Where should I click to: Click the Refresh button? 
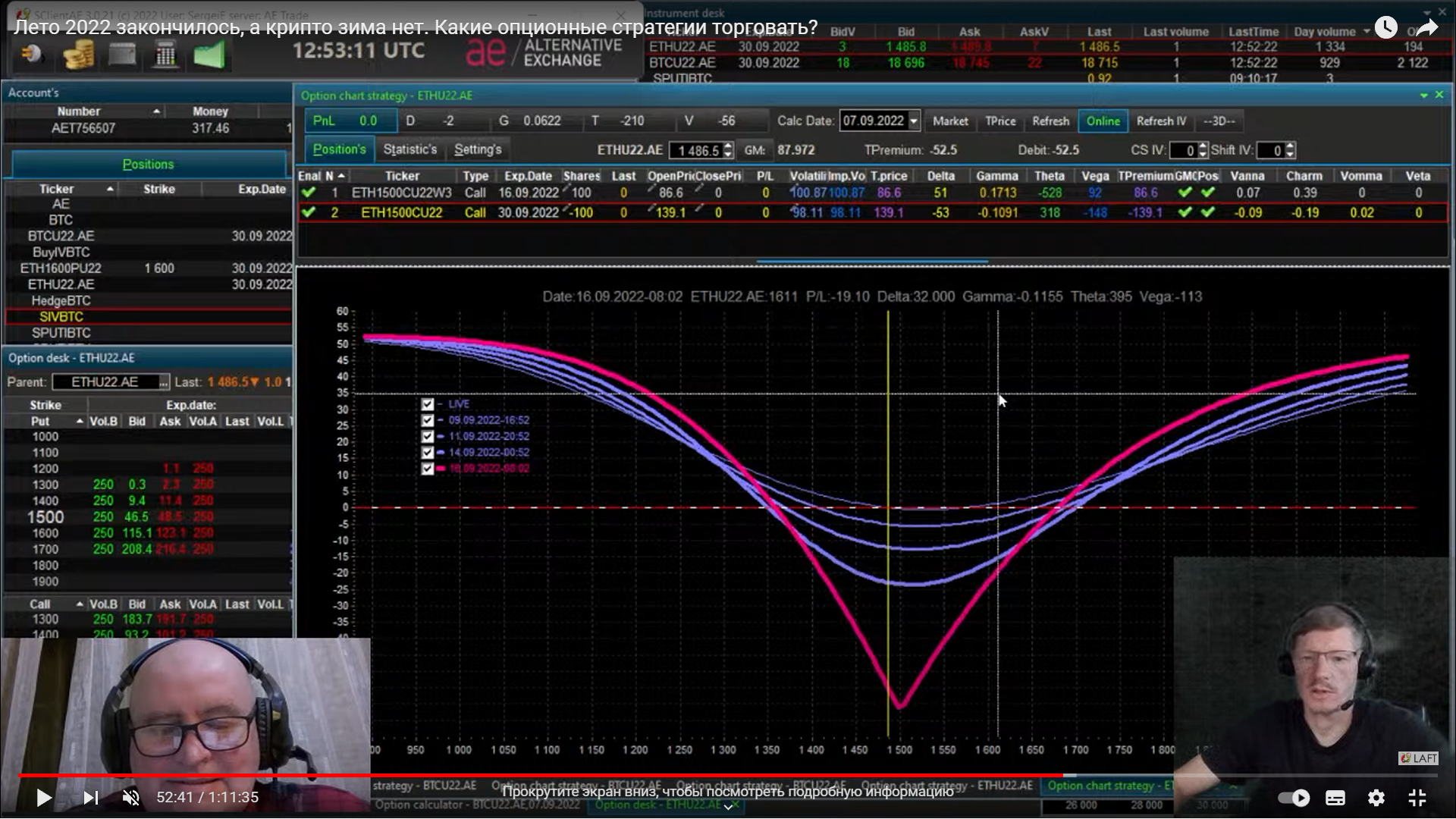pyautogui.click(x=1050, y=121)
